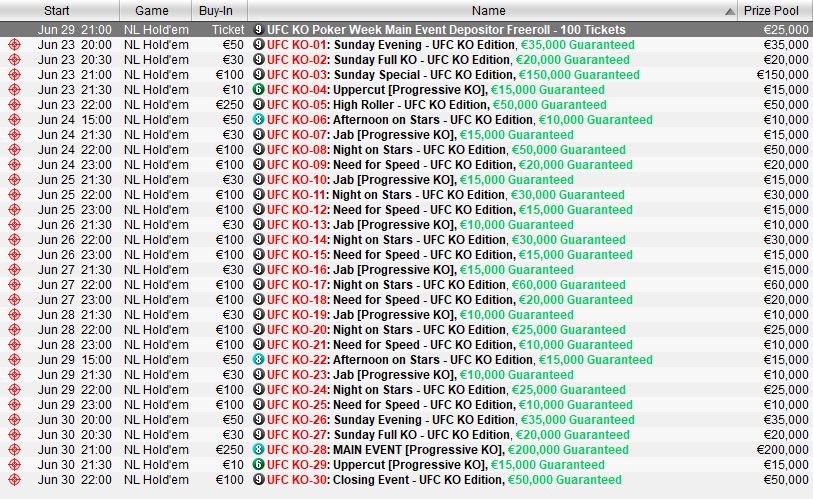Click red target icon for UFC KO-05 row

tap(15, 105)
